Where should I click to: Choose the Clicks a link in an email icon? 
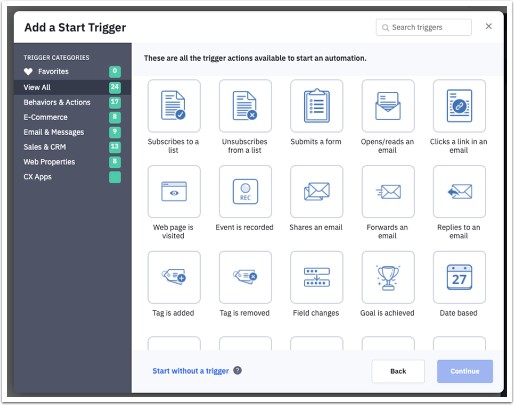coord(459,106)
